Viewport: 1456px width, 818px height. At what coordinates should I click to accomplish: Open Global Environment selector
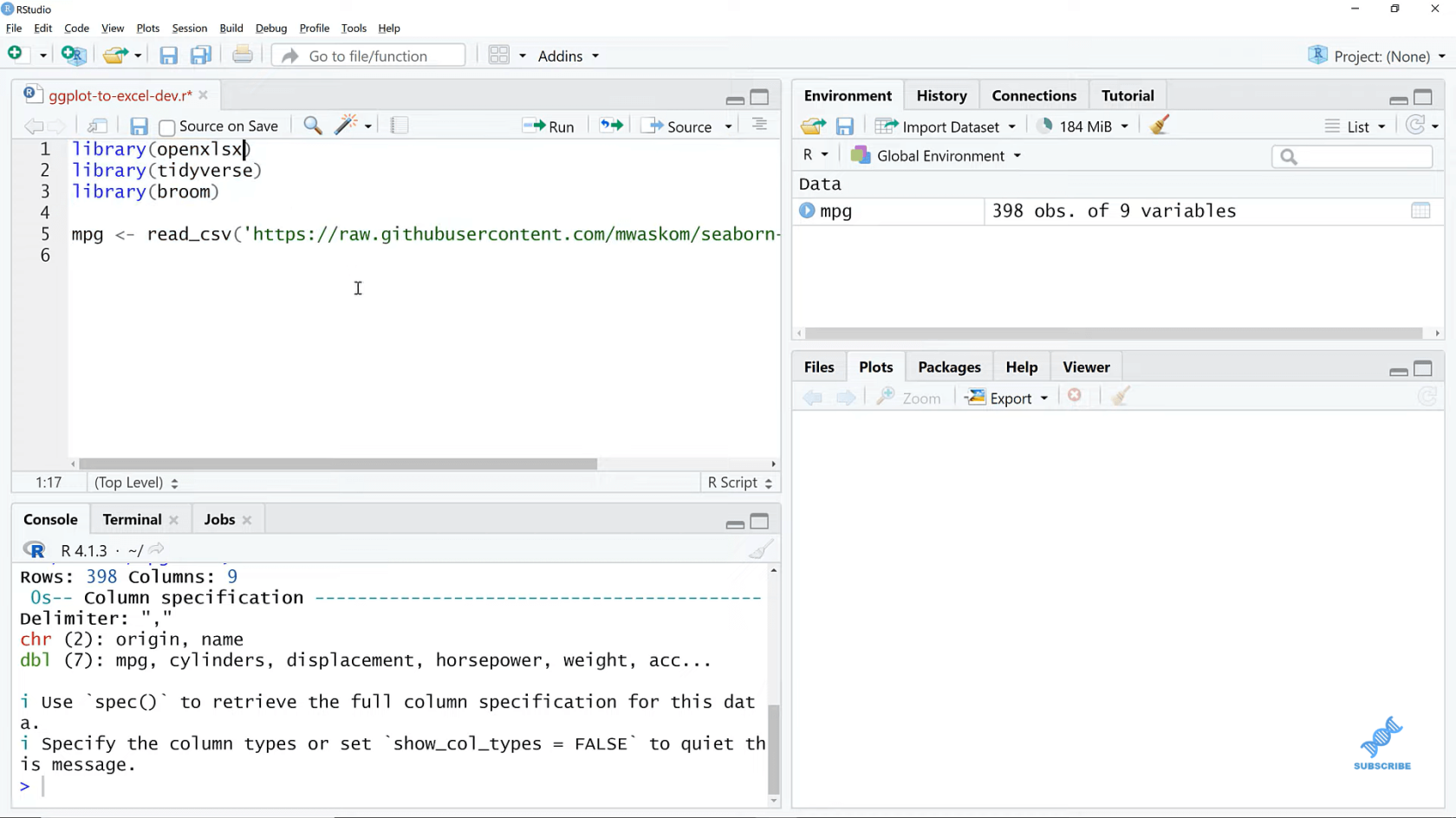coord(936,156)
